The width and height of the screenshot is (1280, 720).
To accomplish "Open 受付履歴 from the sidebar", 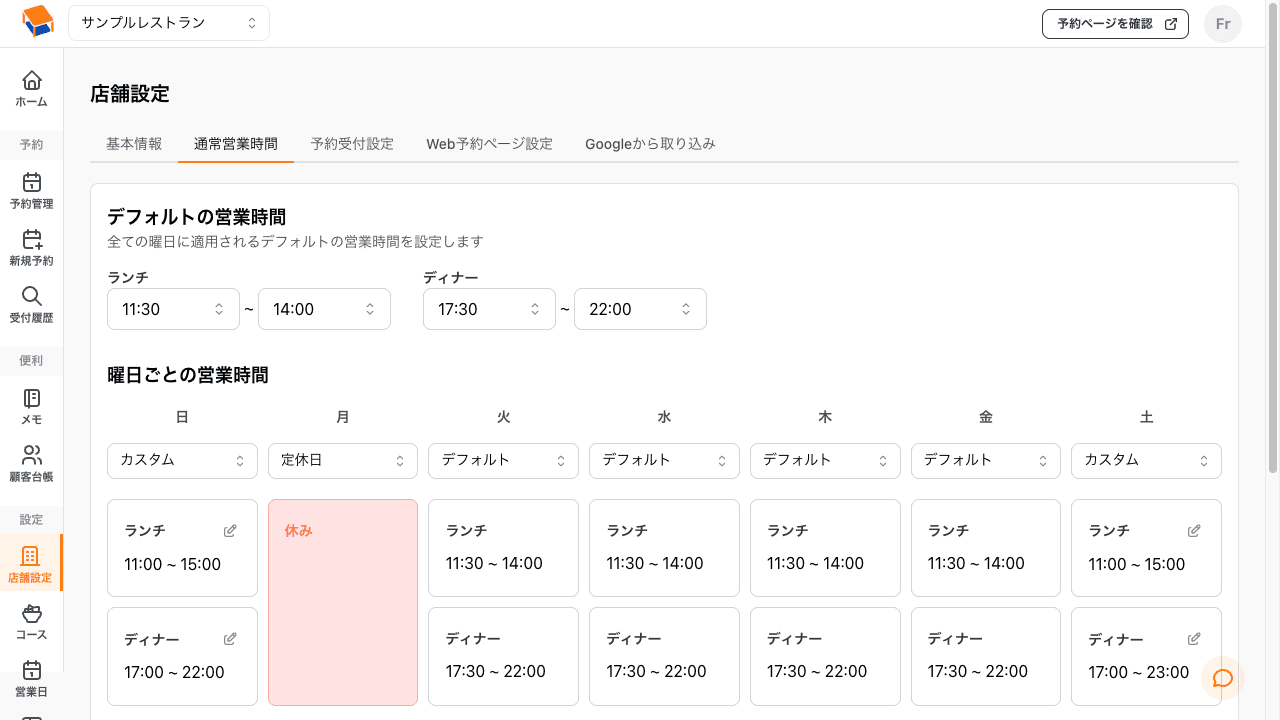I will point(31,306).
